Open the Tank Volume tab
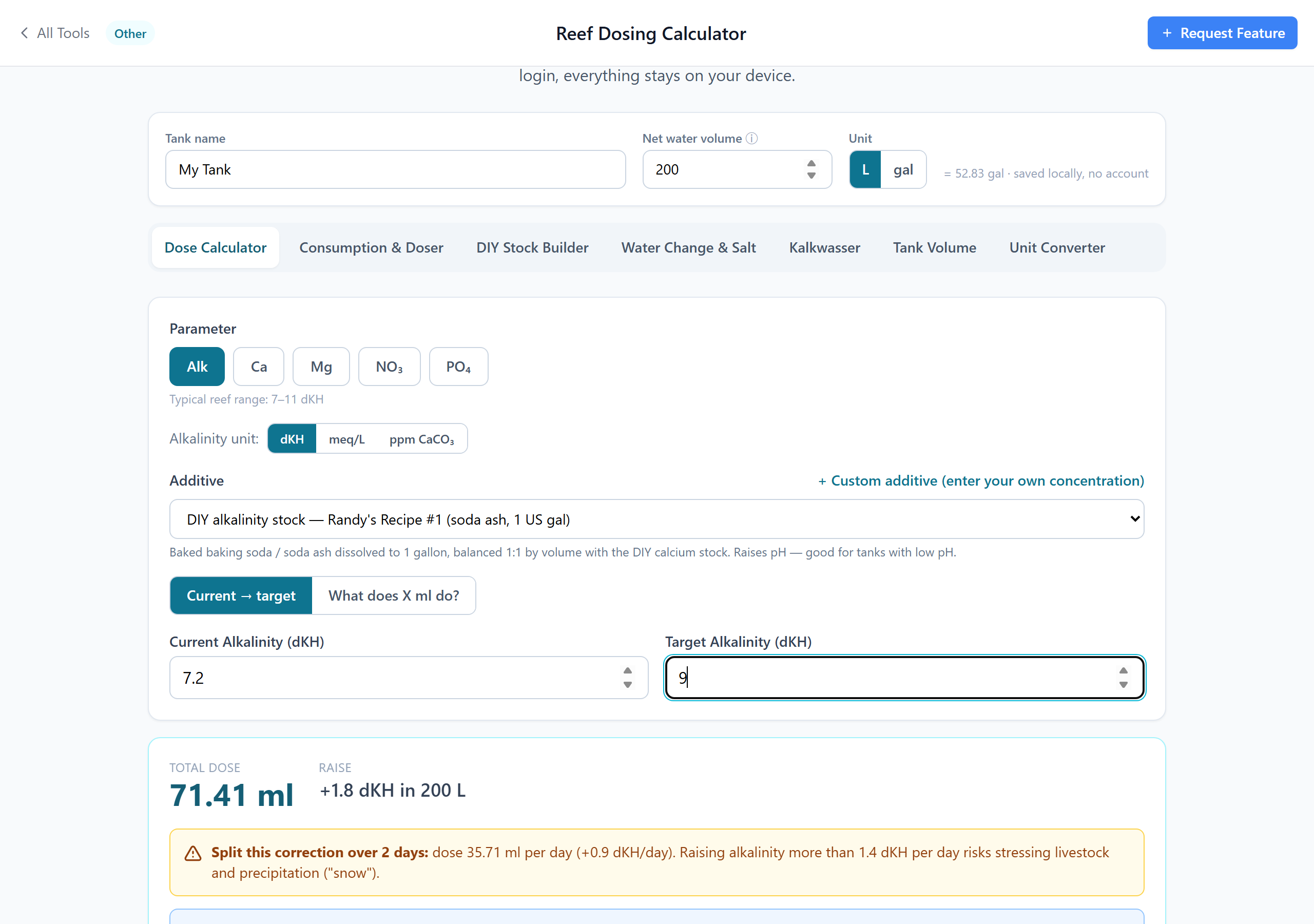 coord(935,248)
